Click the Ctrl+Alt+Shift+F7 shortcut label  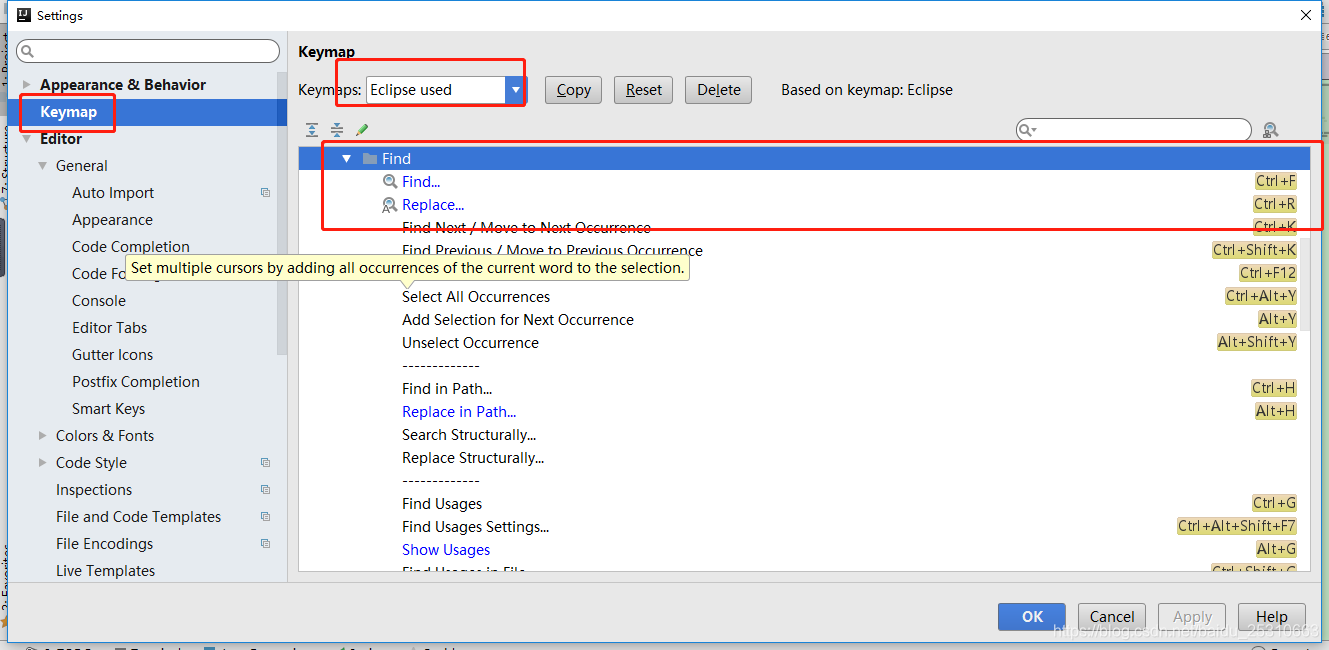pyautogui.click(x=1237, y=526)
